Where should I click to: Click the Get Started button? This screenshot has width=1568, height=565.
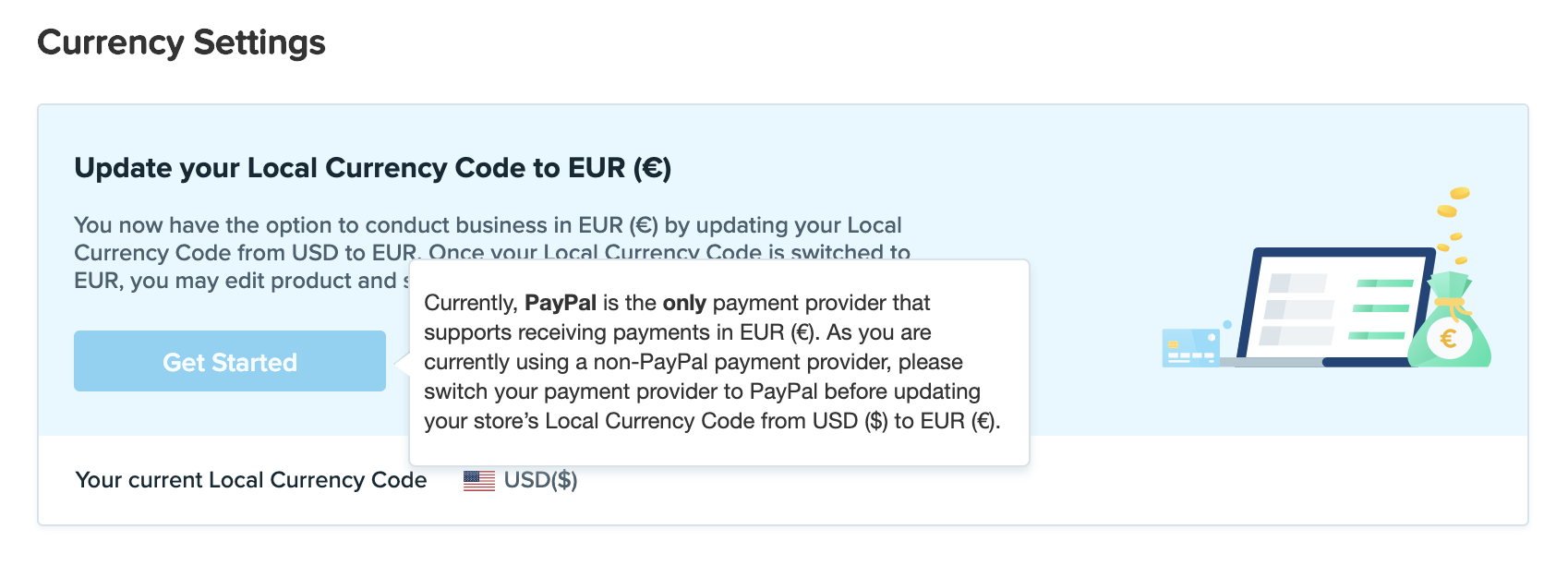[x=230, y=361]
